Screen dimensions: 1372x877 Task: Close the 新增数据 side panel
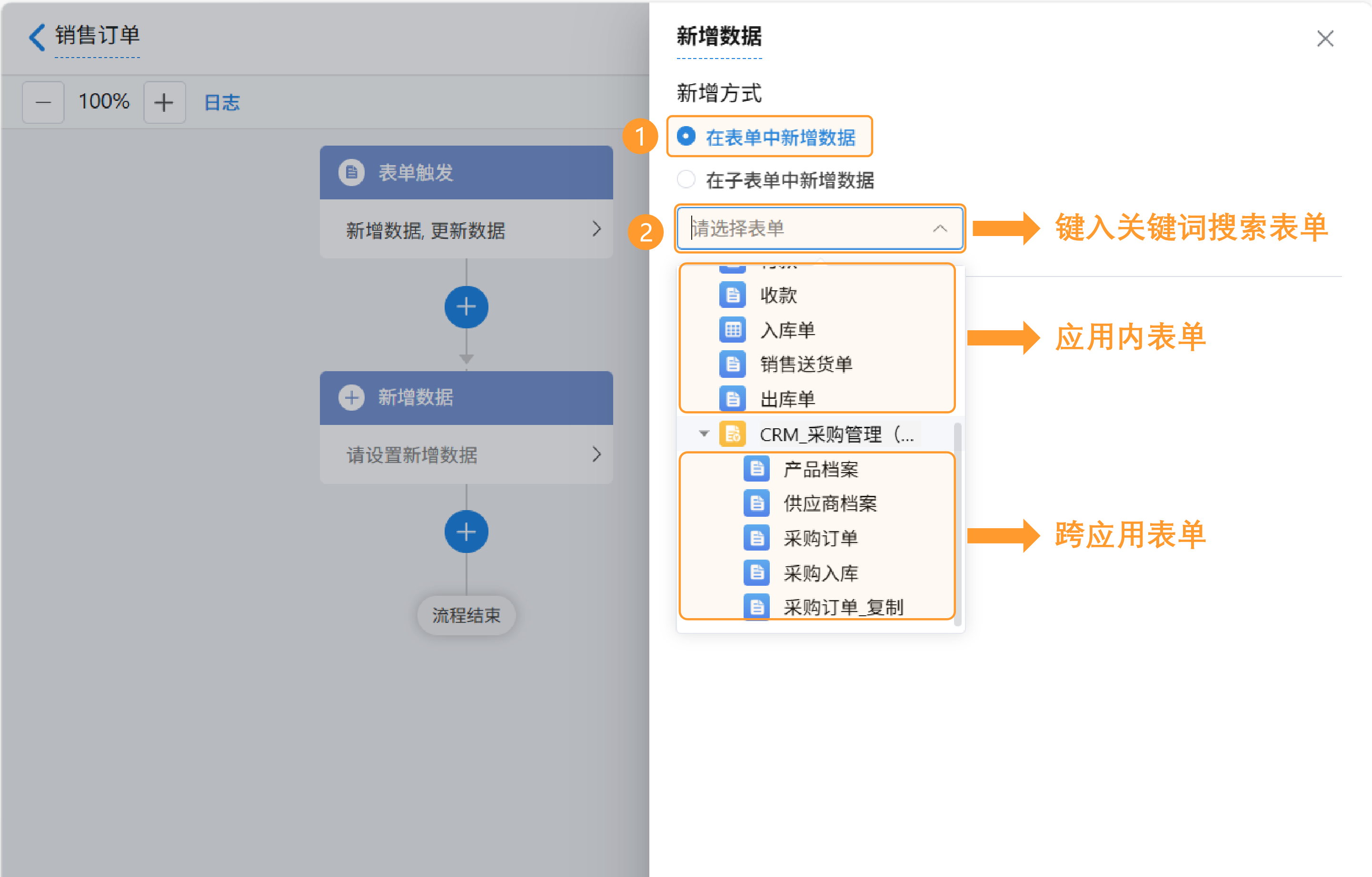1325,39
